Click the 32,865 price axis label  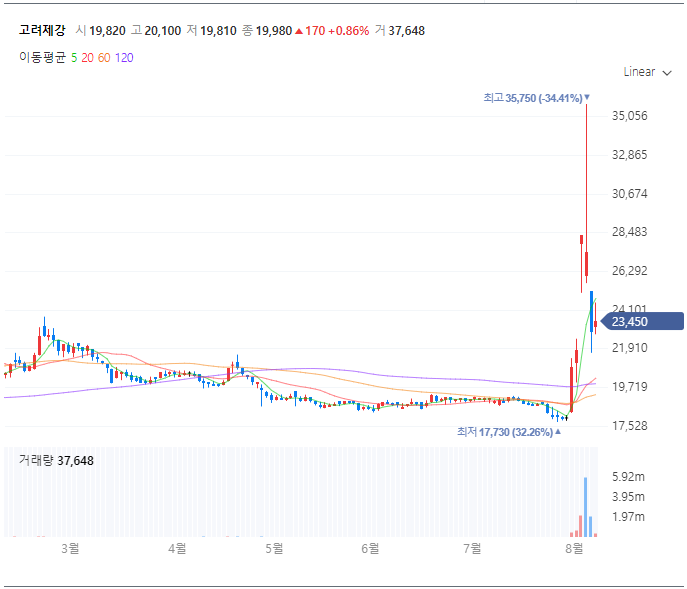click(x=630, y=155)
